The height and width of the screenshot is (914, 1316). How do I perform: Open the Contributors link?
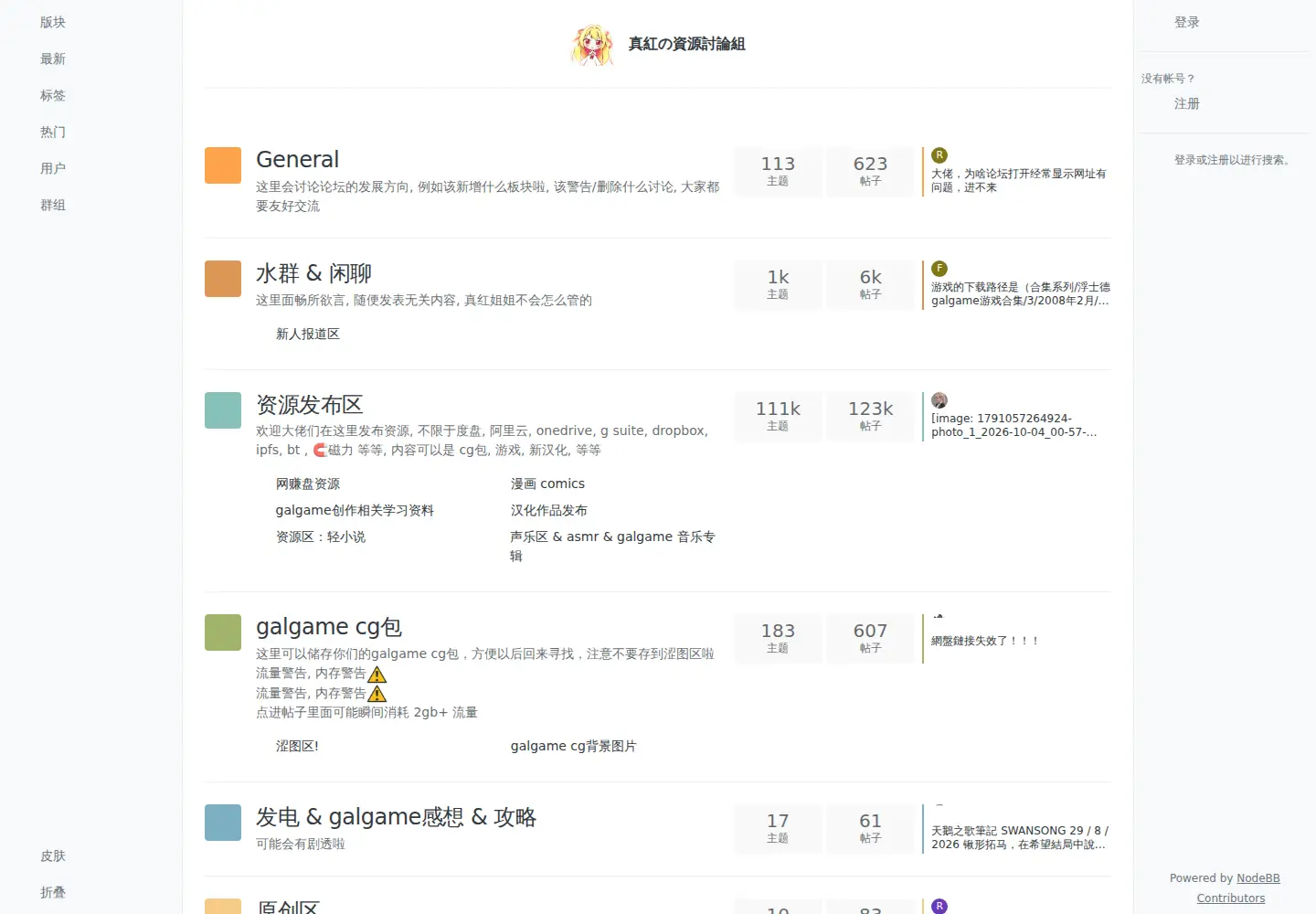pyautogui.click(x=1231, y=898)
